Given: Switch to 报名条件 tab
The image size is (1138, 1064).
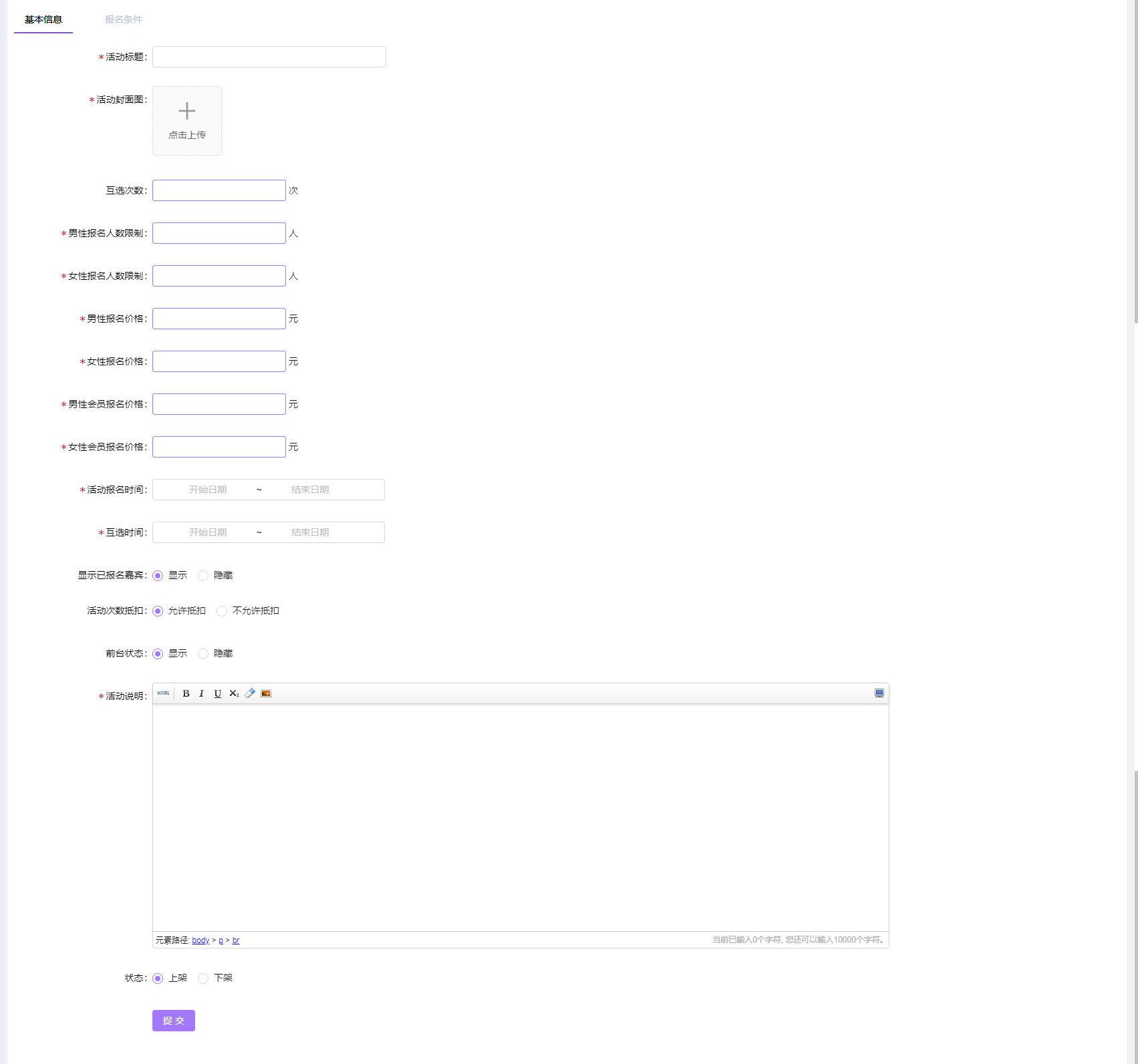Looking at the screenshot, I should pyautogui.click(x=124, y=19).
